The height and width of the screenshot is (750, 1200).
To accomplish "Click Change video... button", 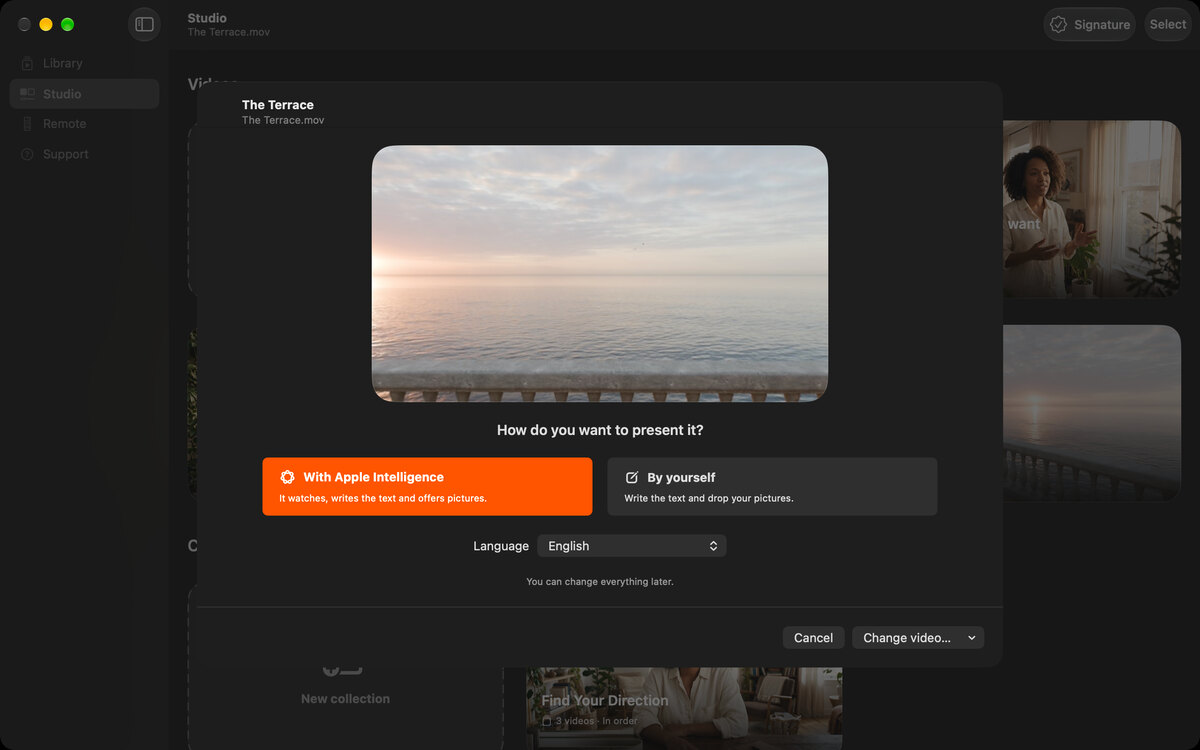I will pos(918,638).
